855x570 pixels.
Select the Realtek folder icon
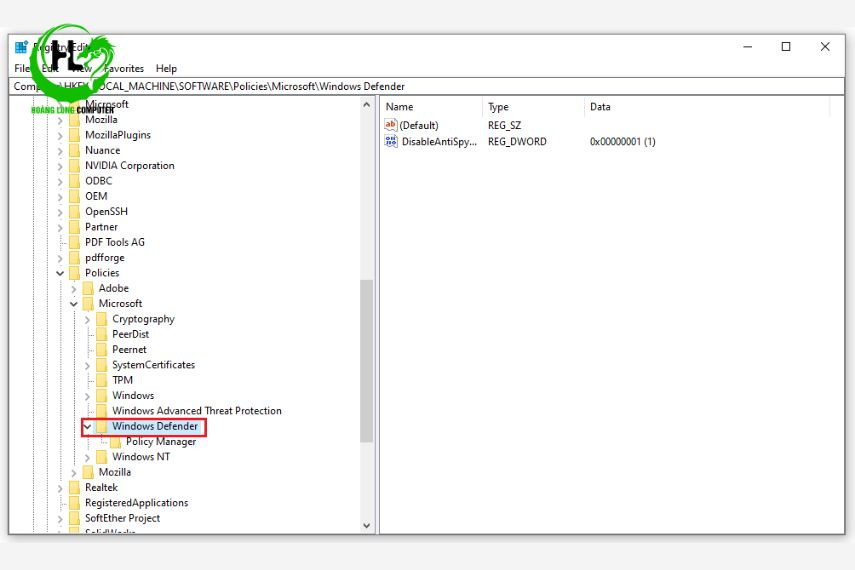tap(75, 488)
